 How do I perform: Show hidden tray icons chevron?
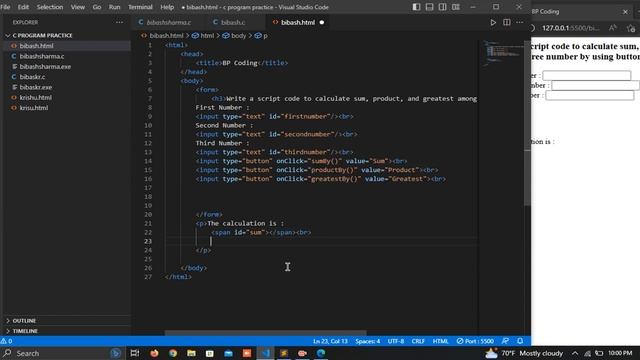[x=575, y=353]
